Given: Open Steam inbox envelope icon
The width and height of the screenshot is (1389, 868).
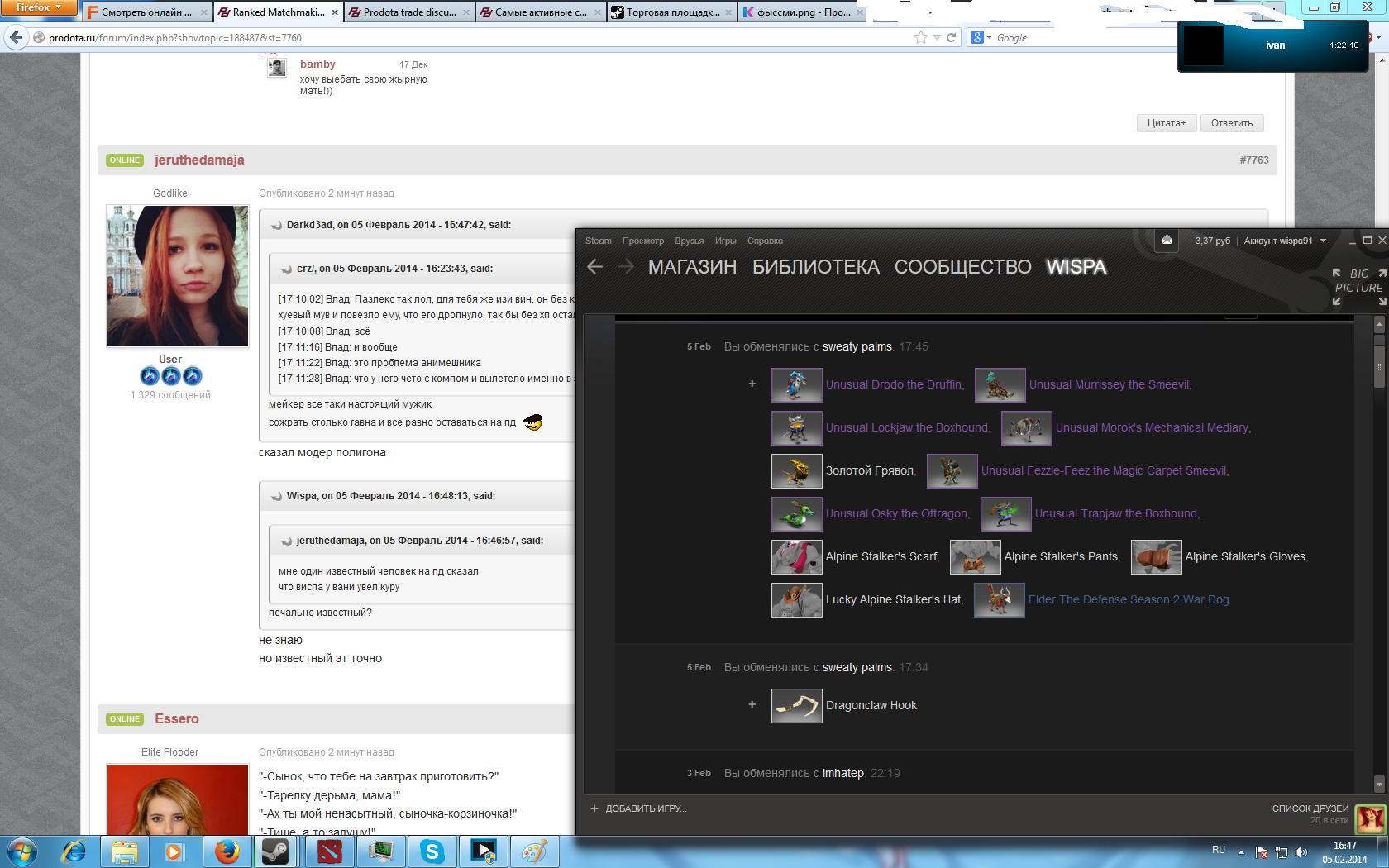Looking at the screenshot, I should tap(1167, 241).
